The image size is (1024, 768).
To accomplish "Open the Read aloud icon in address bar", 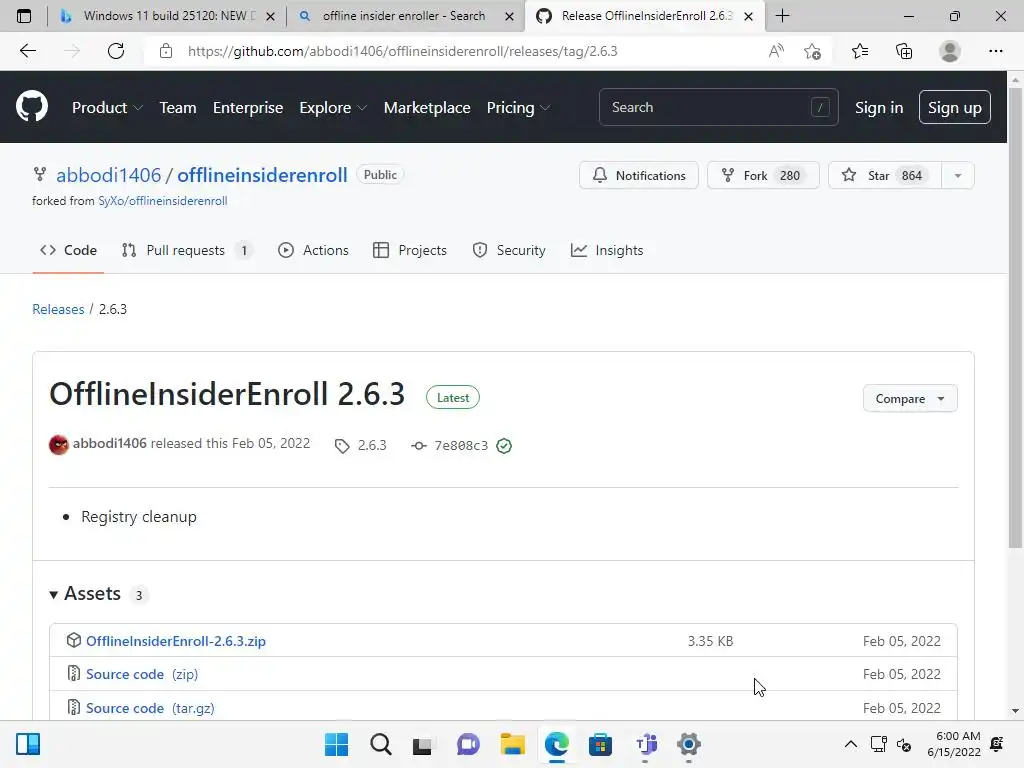I will (x=776, y=51).
